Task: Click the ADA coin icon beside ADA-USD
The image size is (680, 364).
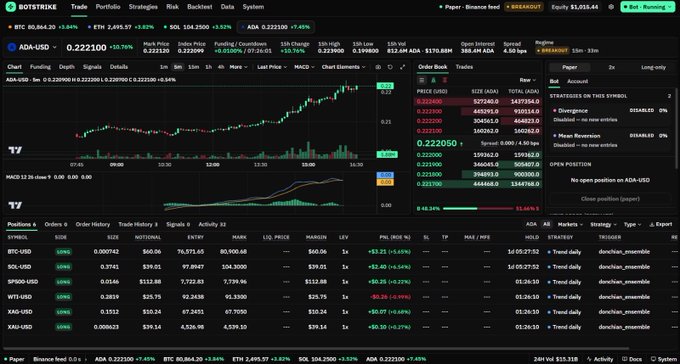Action: 12,47
